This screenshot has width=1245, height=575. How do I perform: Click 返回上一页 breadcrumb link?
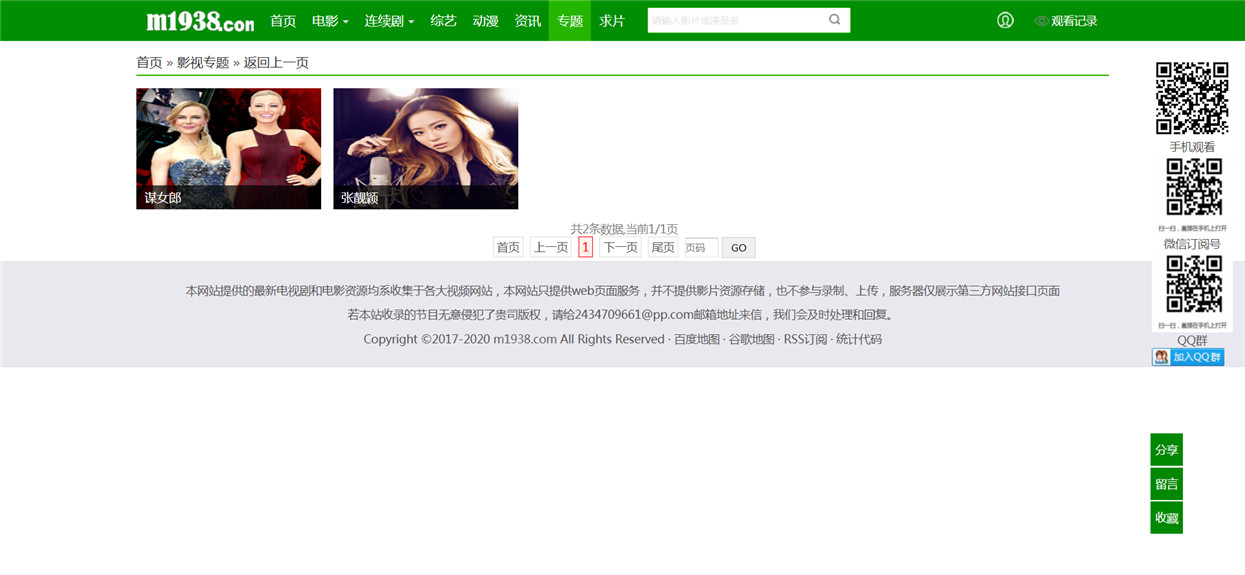pos(276,62)
